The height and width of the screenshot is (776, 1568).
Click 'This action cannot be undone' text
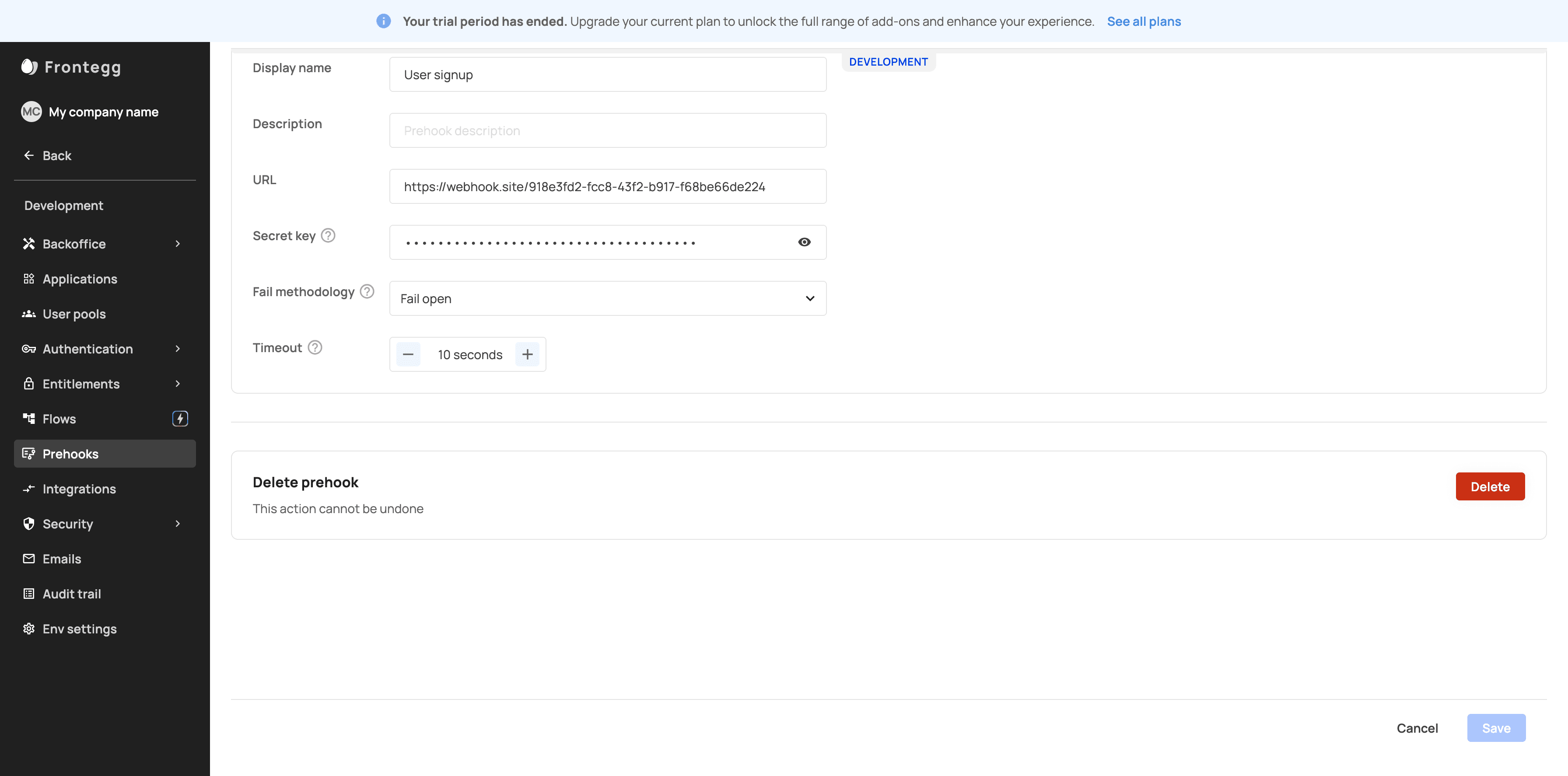pos(338,509)
